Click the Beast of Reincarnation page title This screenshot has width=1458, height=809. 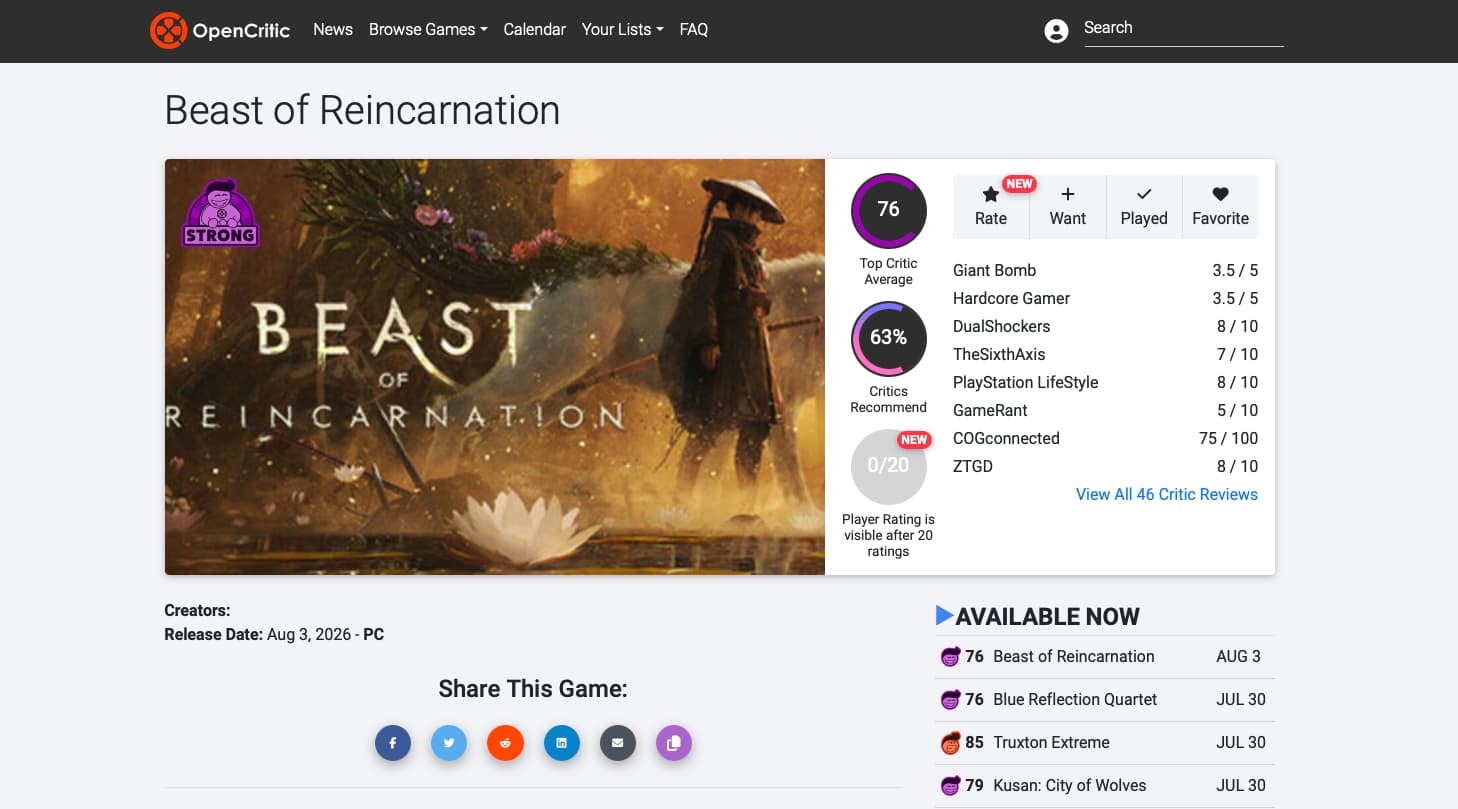click(362, 110)
